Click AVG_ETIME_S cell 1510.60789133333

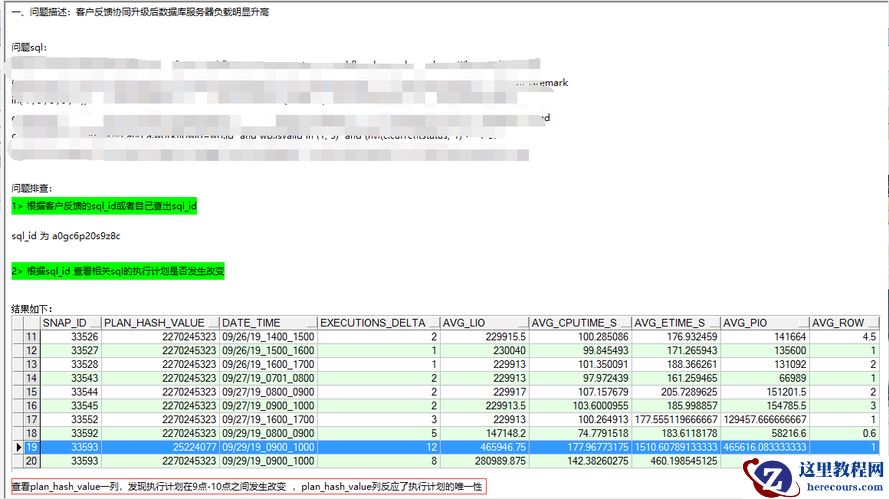pos(675,447)
